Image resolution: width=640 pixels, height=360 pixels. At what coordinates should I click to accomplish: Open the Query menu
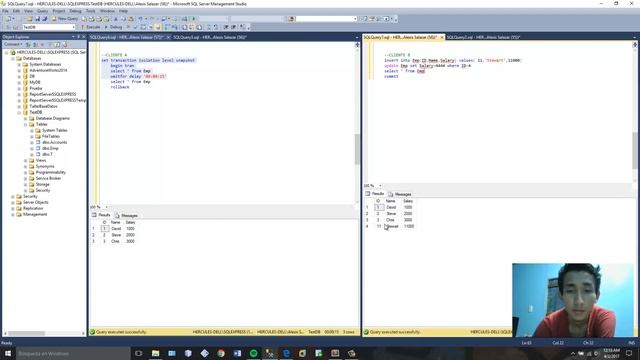(42, 11)
